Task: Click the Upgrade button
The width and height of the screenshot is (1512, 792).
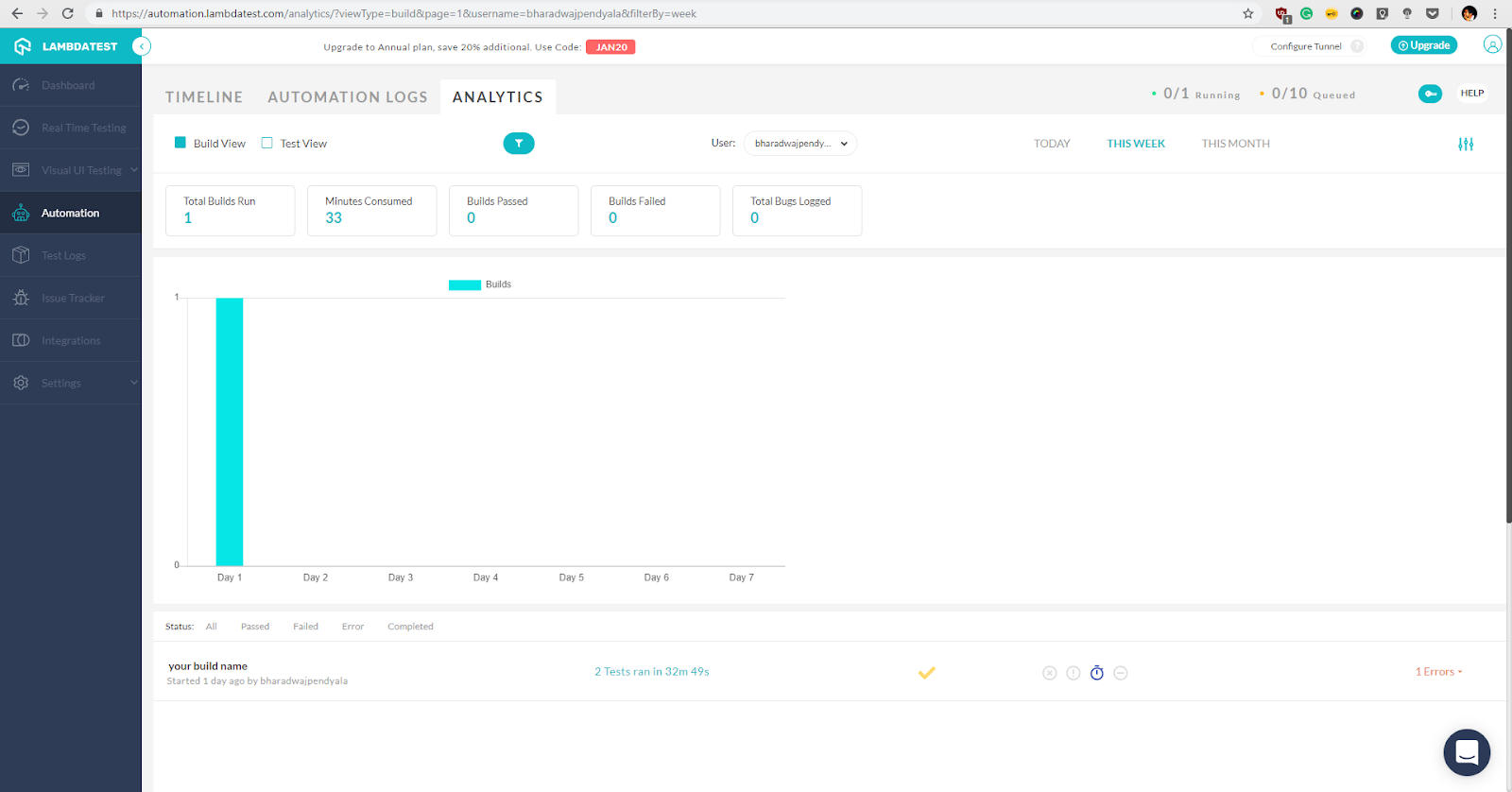Action: click(1423, 45)
